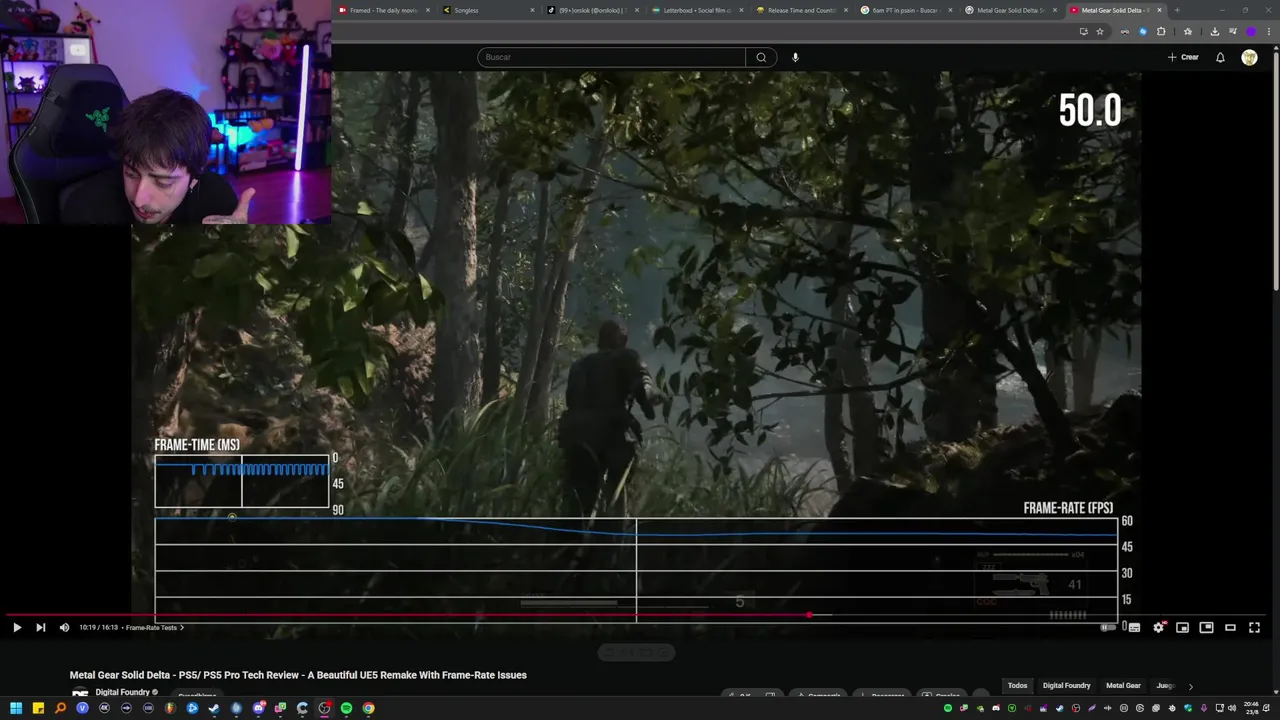This screenshot has width=1280, height=720.
Task: Skip to the next video
Action: point(40,627)
